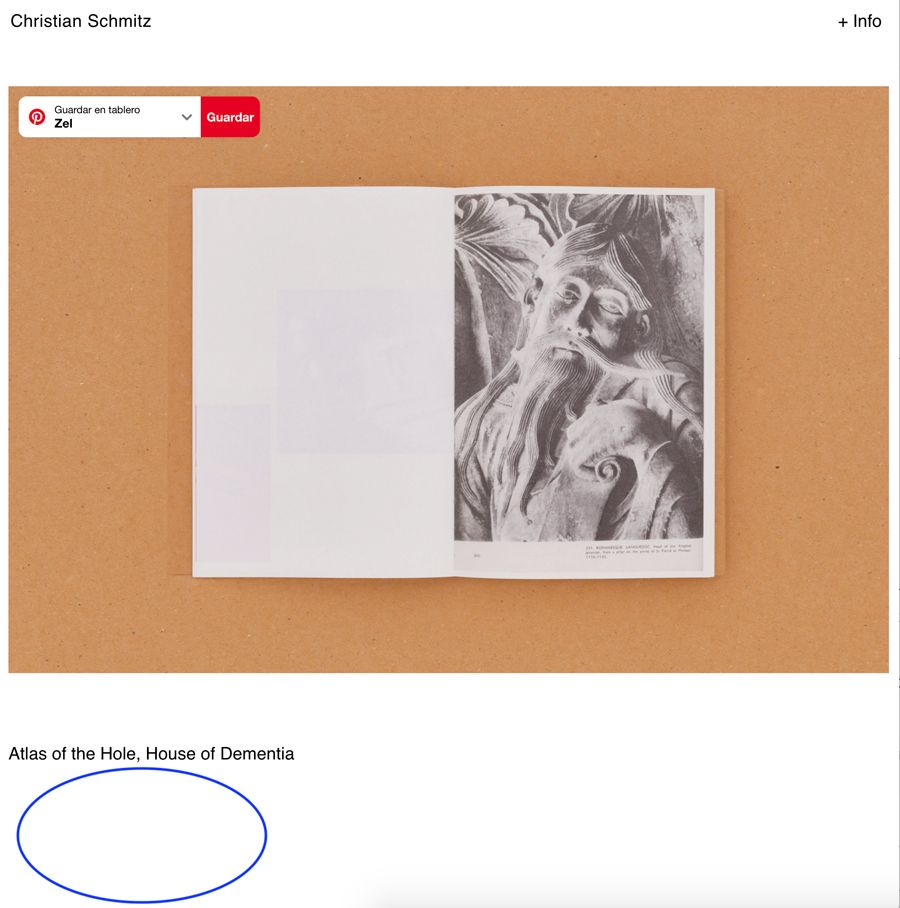The height and width of the screenshot is (908, 900).
Task: Click inside the blue ellipse outline
Action: [x=142, y=835]
